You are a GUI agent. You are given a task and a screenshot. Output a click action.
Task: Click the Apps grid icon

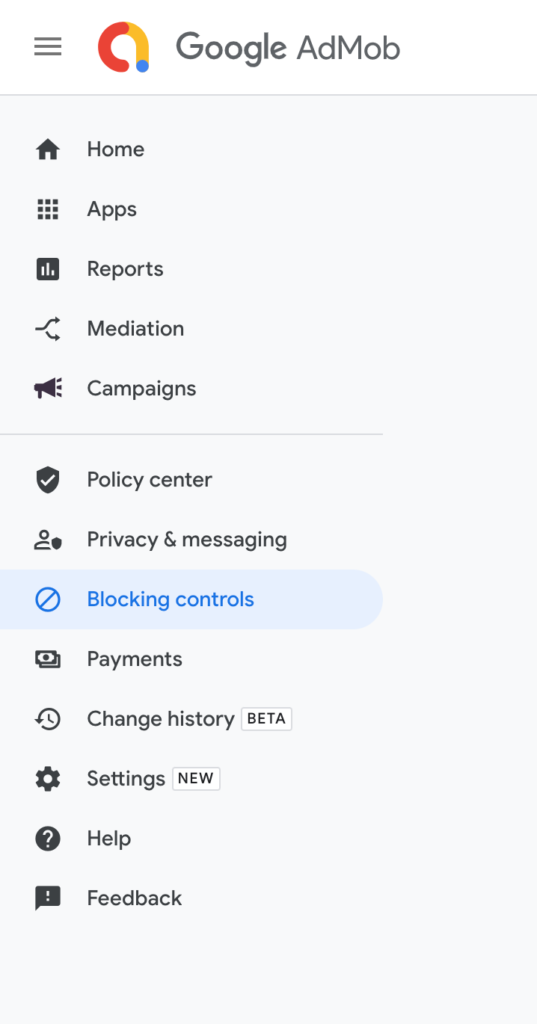pyautogui.click(x=48, y=210)
